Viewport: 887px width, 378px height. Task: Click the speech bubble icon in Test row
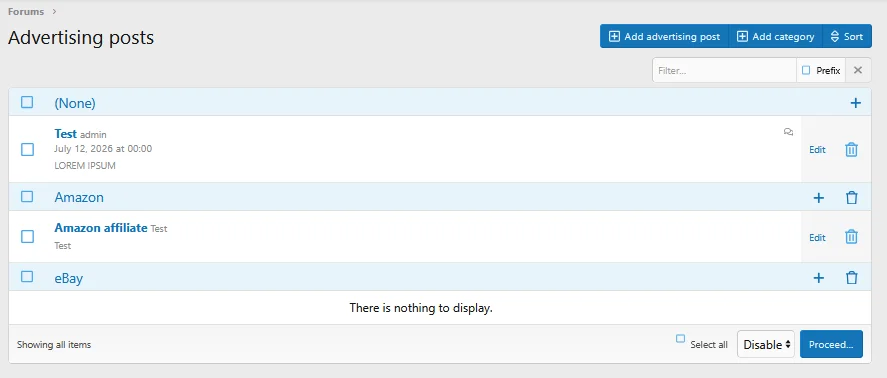788,132
